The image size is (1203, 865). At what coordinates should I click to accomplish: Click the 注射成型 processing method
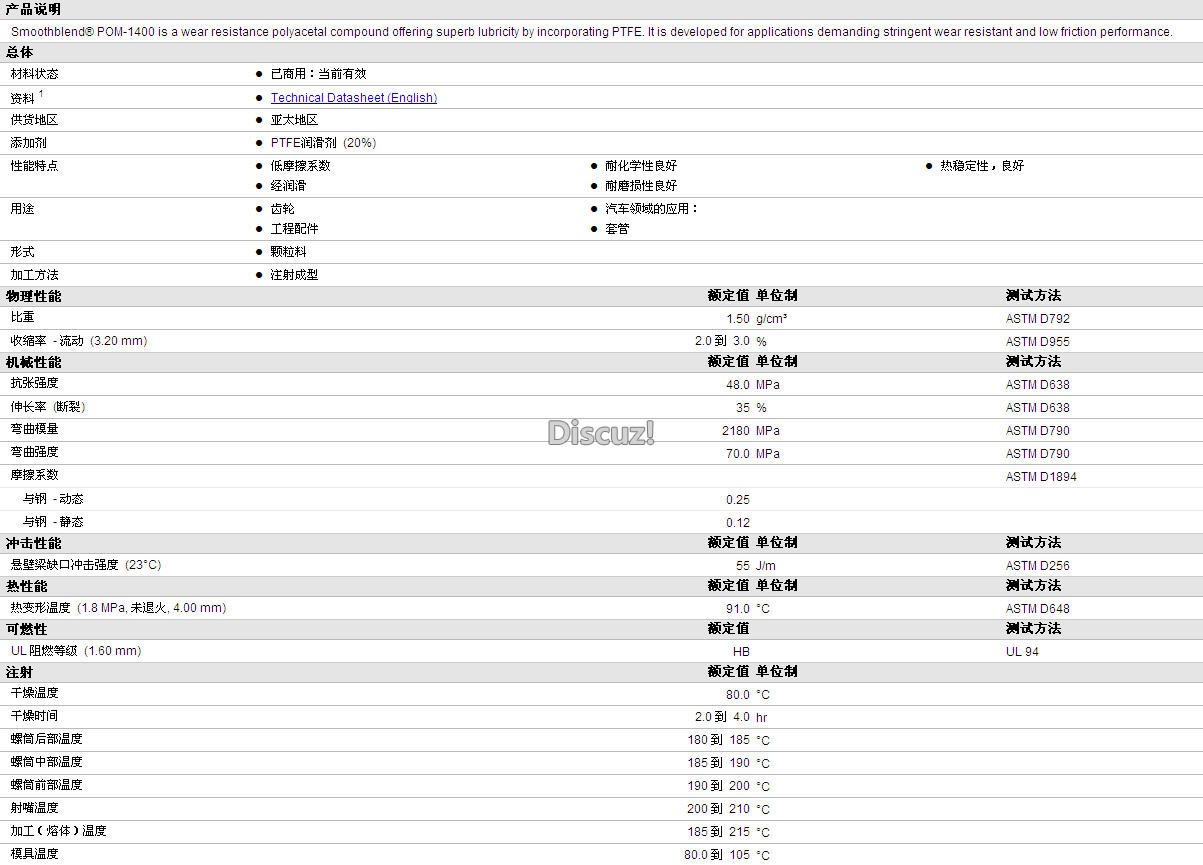(x=294, y=275)
